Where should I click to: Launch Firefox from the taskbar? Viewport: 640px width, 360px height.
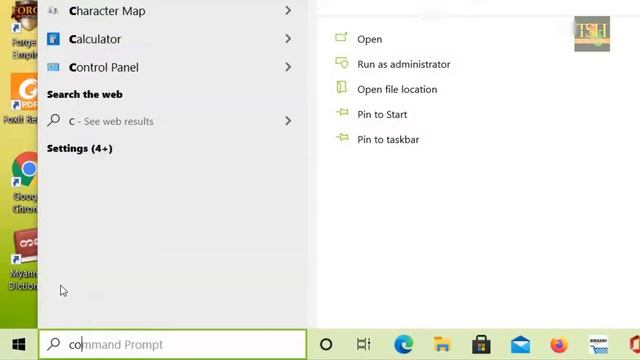click(x=559, y=344)
